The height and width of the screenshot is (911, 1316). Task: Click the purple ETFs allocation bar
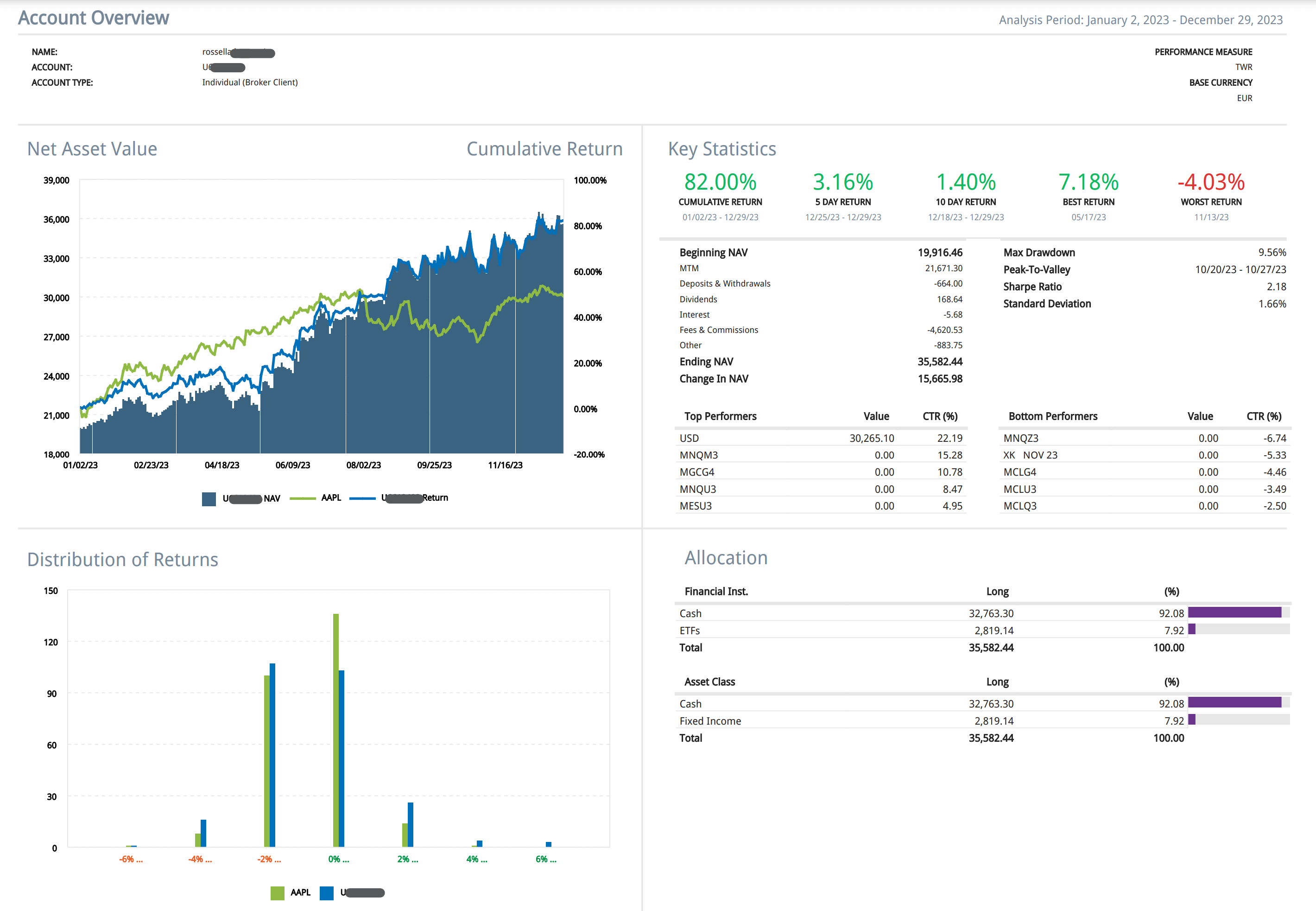(x=1192, y=630)
